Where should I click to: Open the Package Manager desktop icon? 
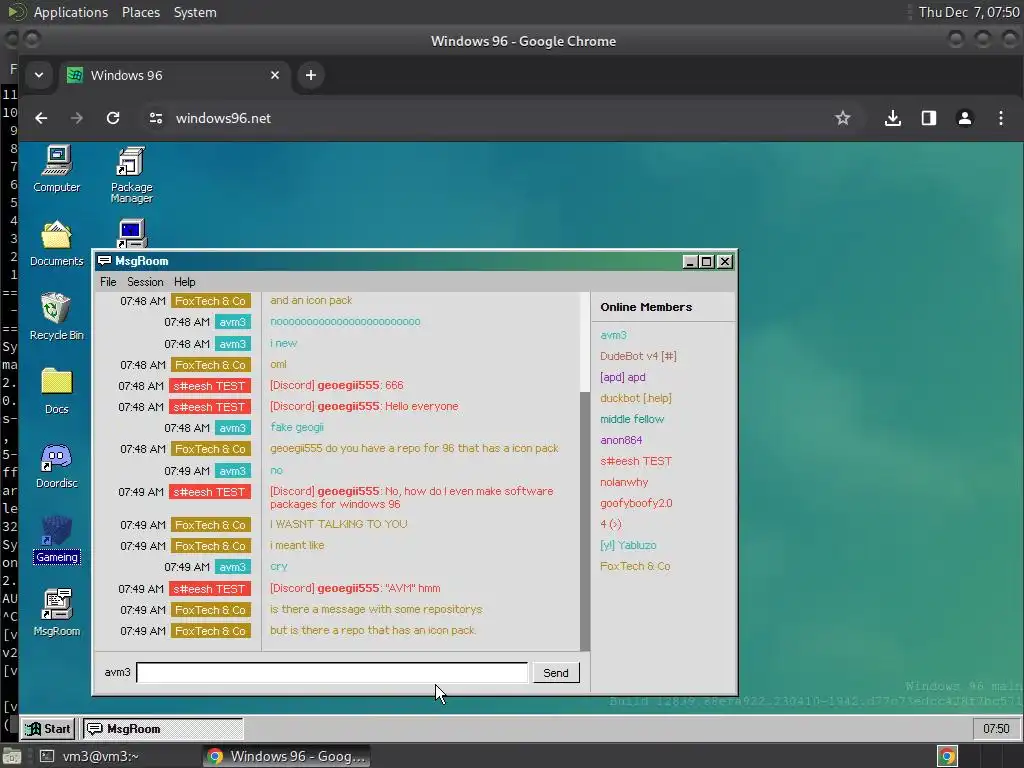coord(131,174)
